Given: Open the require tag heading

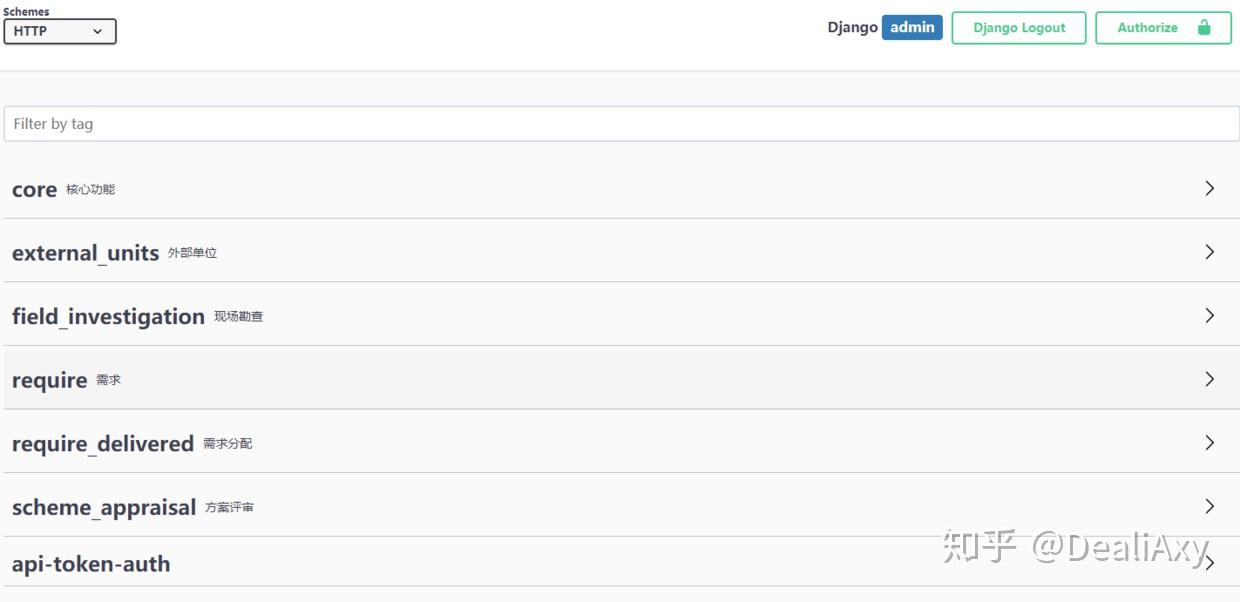Looking at the screenshot, I should pos(49,381).
